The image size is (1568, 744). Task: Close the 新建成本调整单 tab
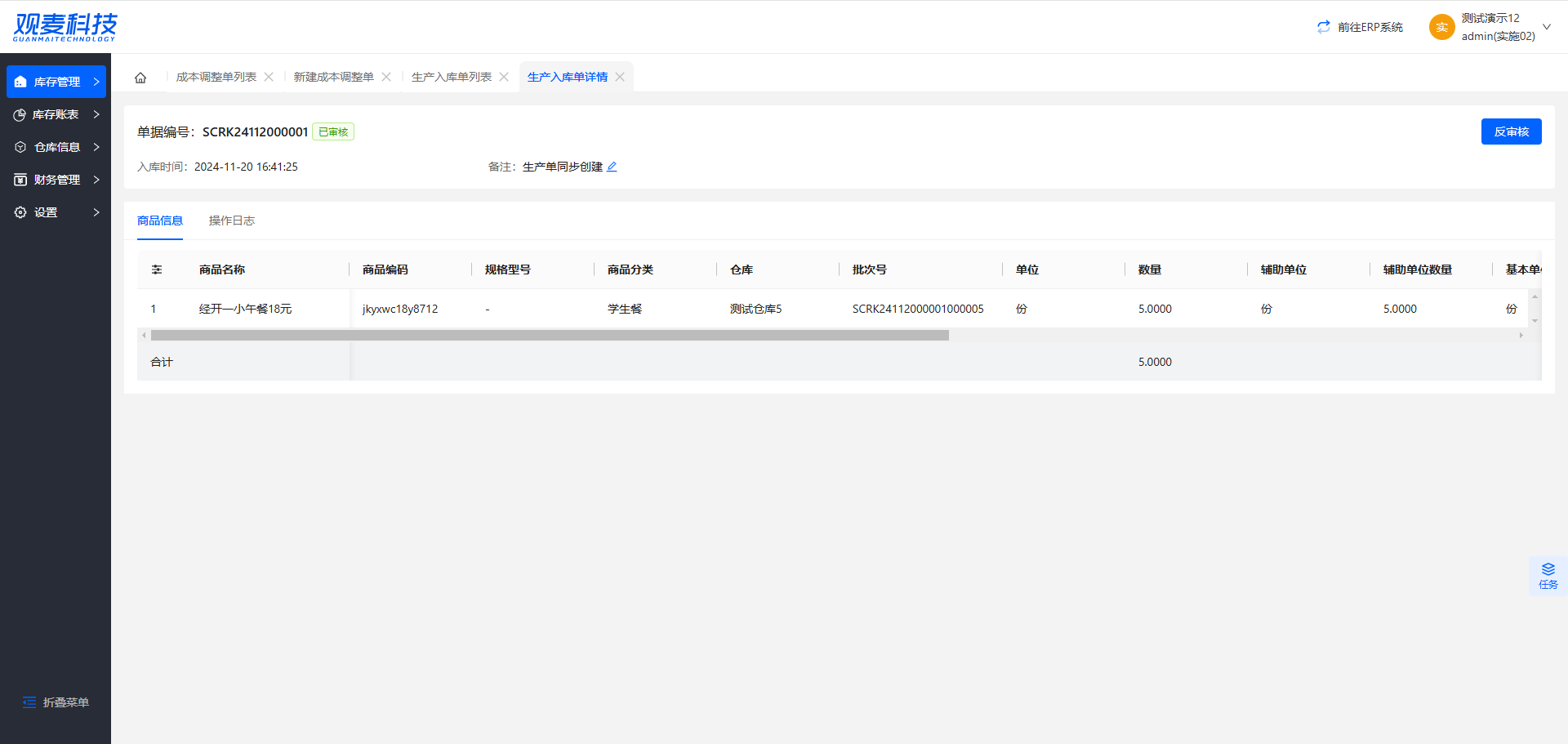pyautogui.click(x=386, y=77)
